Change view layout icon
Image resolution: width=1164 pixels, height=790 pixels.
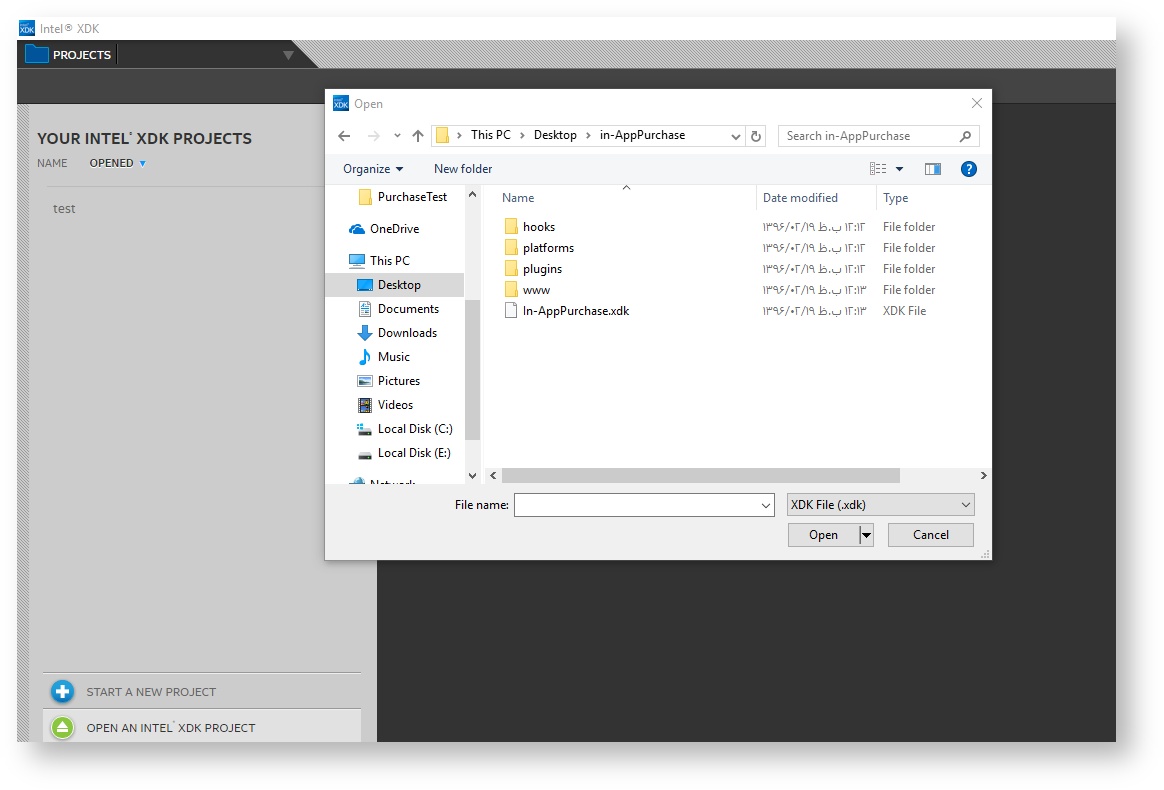coord(877,169)
